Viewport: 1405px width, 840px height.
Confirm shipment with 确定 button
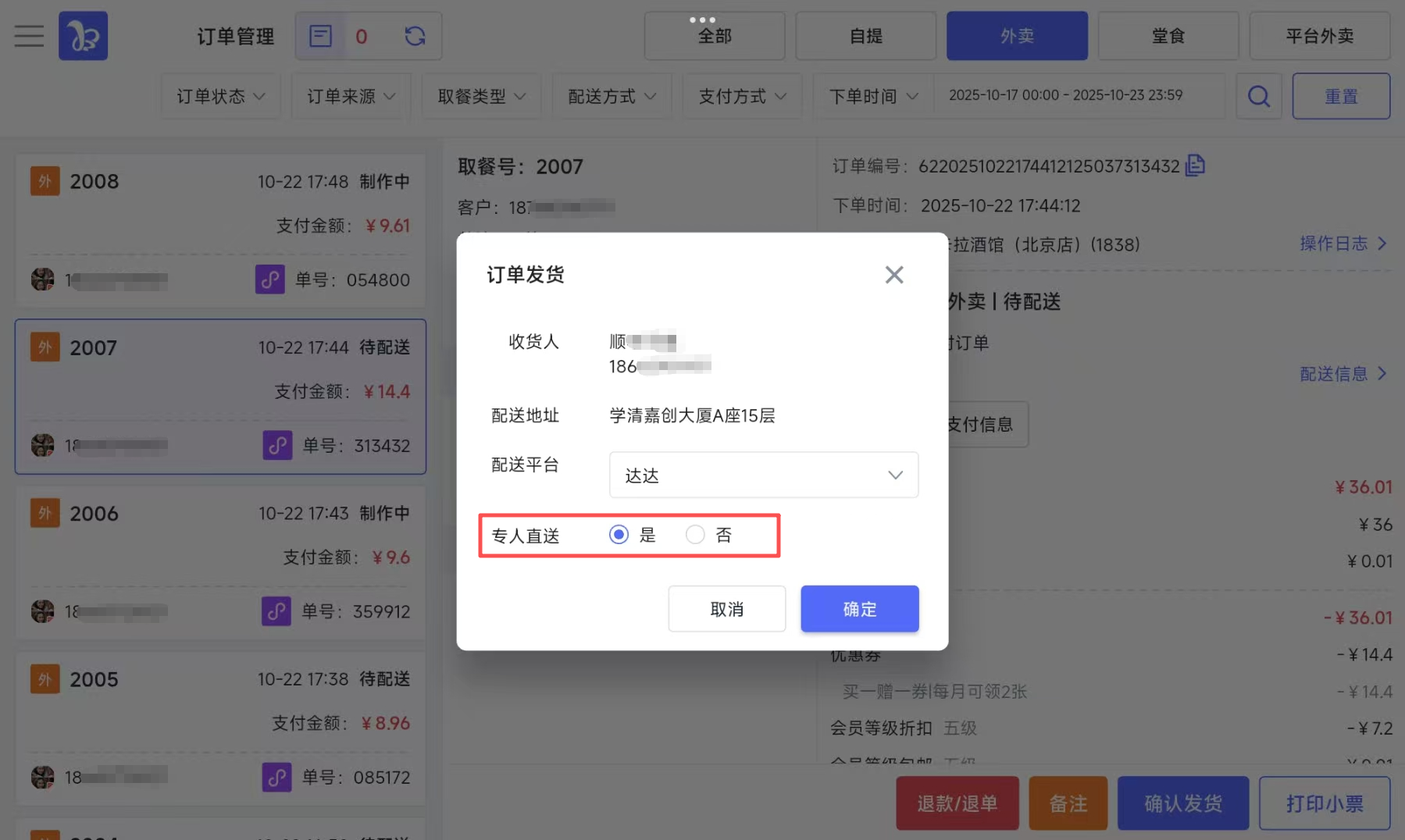pyautogui.click(x=859, y=609)
